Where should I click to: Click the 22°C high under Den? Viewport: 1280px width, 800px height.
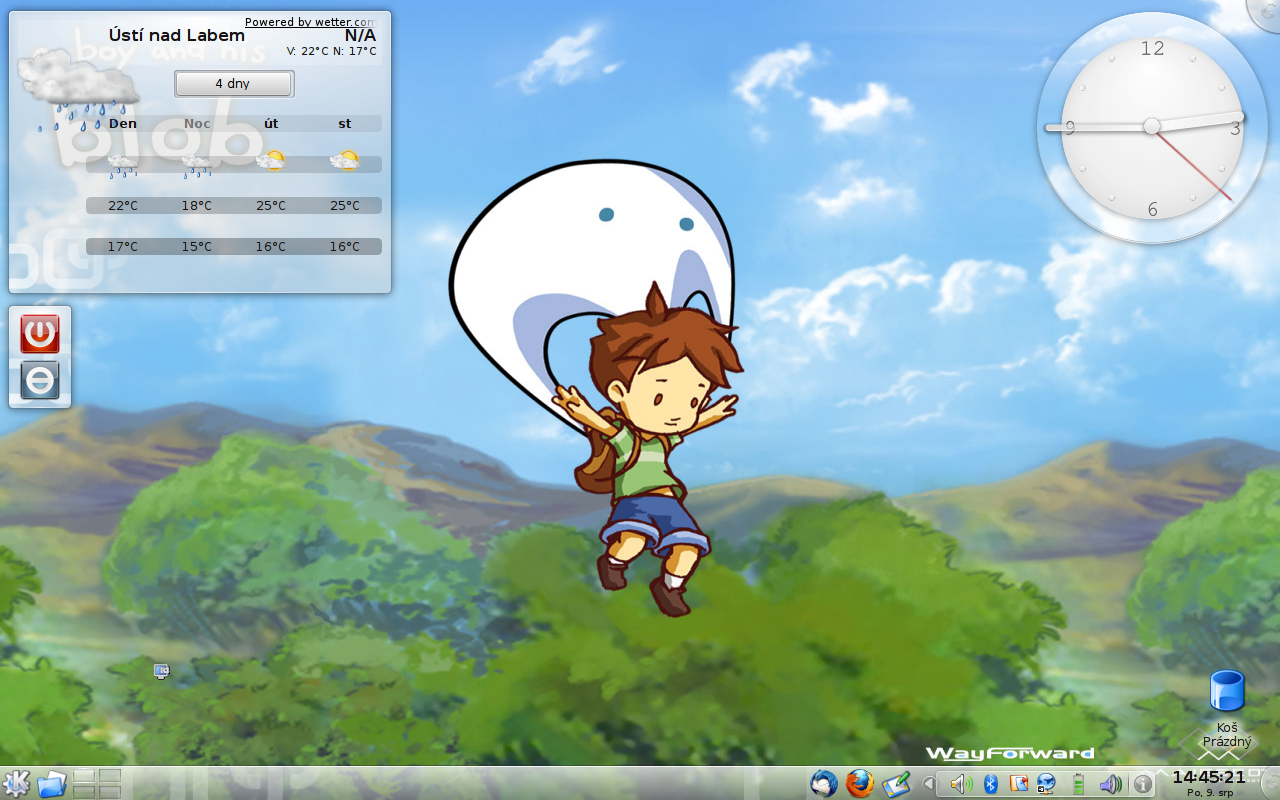coord(123,206)
